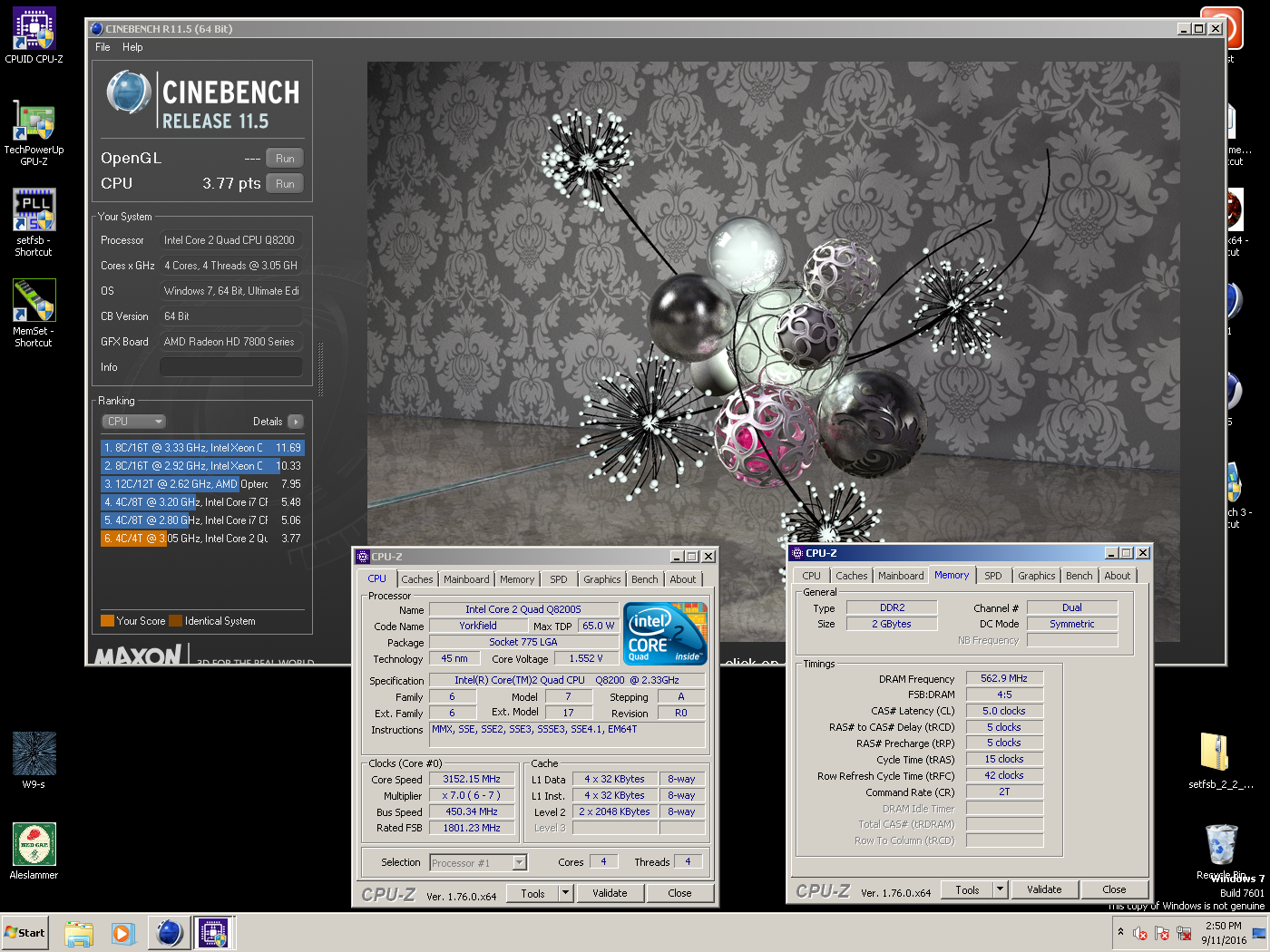Click Validate in left CPU-Z window
The image size is (1270, 952).
pyautogui.click(x=610, y=894)
